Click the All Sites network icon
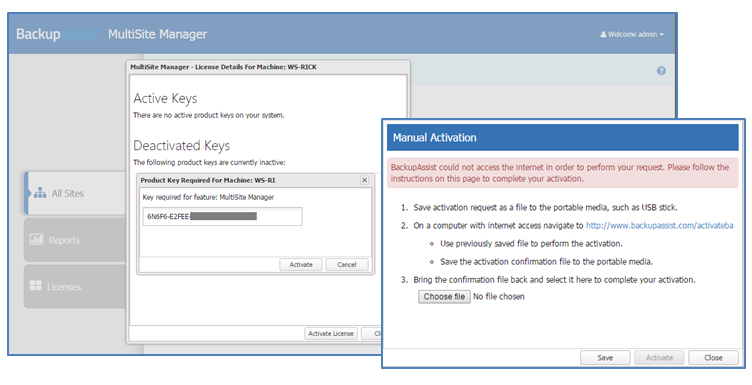Image resolution: width=752 pixels, height=385 pixels. click(x=40, y=193)
